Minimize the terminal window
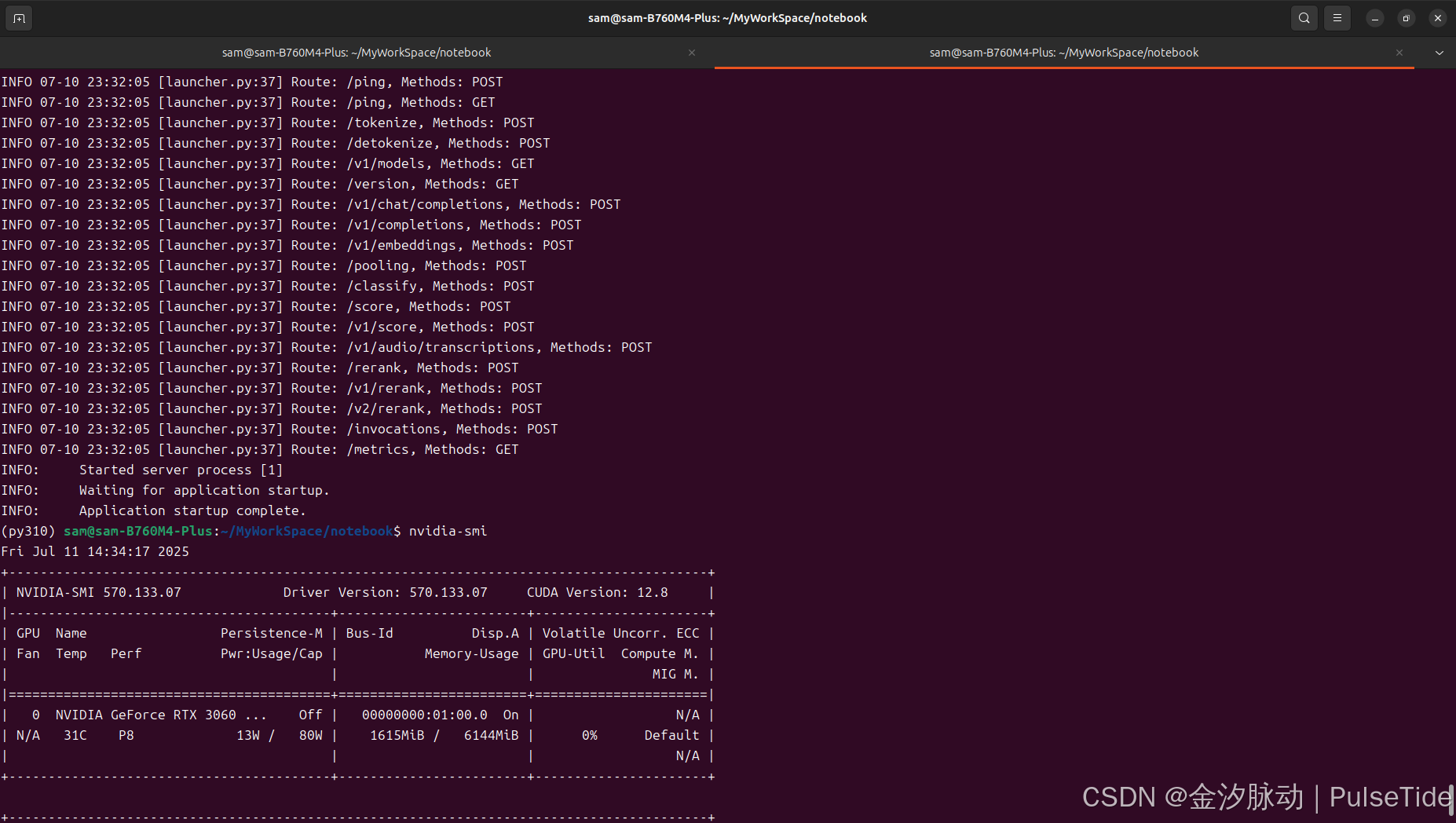The width and height of the screenshot is (1456, 823). 1375,18
